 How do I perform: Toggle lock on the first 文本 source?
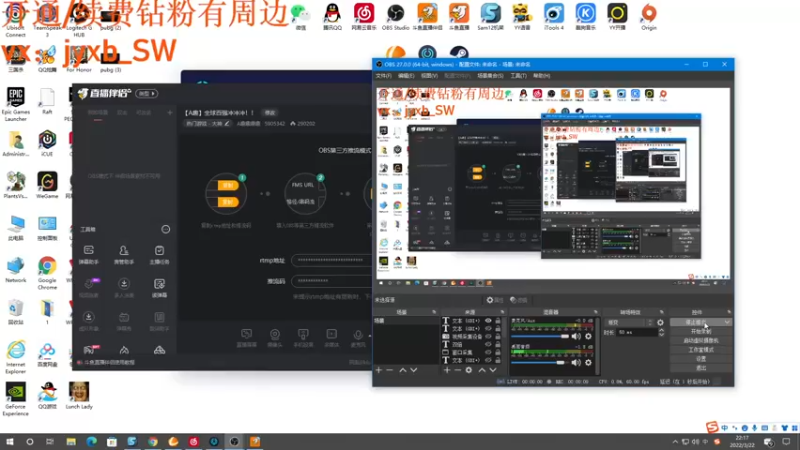tap(498, 320)
